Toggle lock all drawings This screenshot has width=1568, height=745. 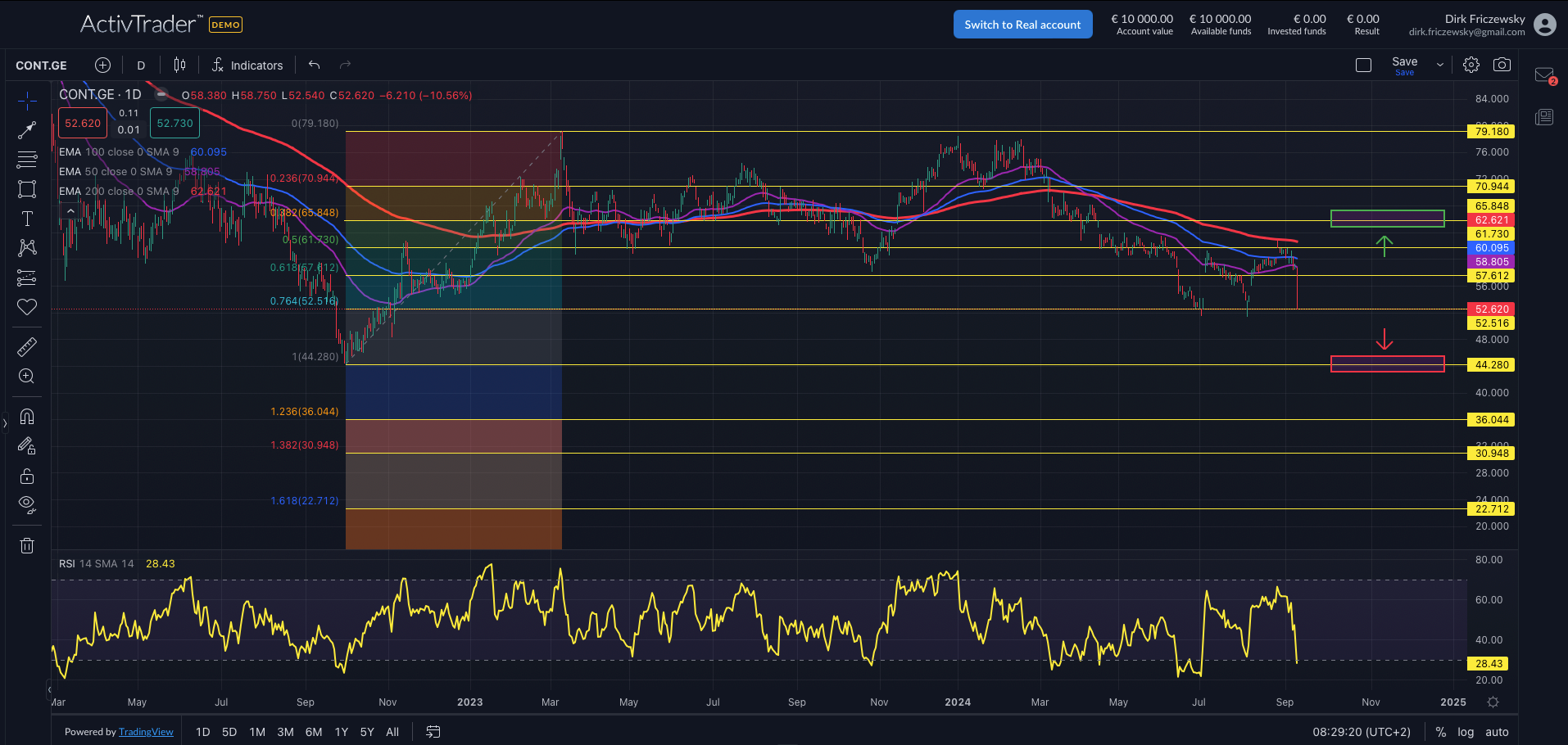point(27,476)
